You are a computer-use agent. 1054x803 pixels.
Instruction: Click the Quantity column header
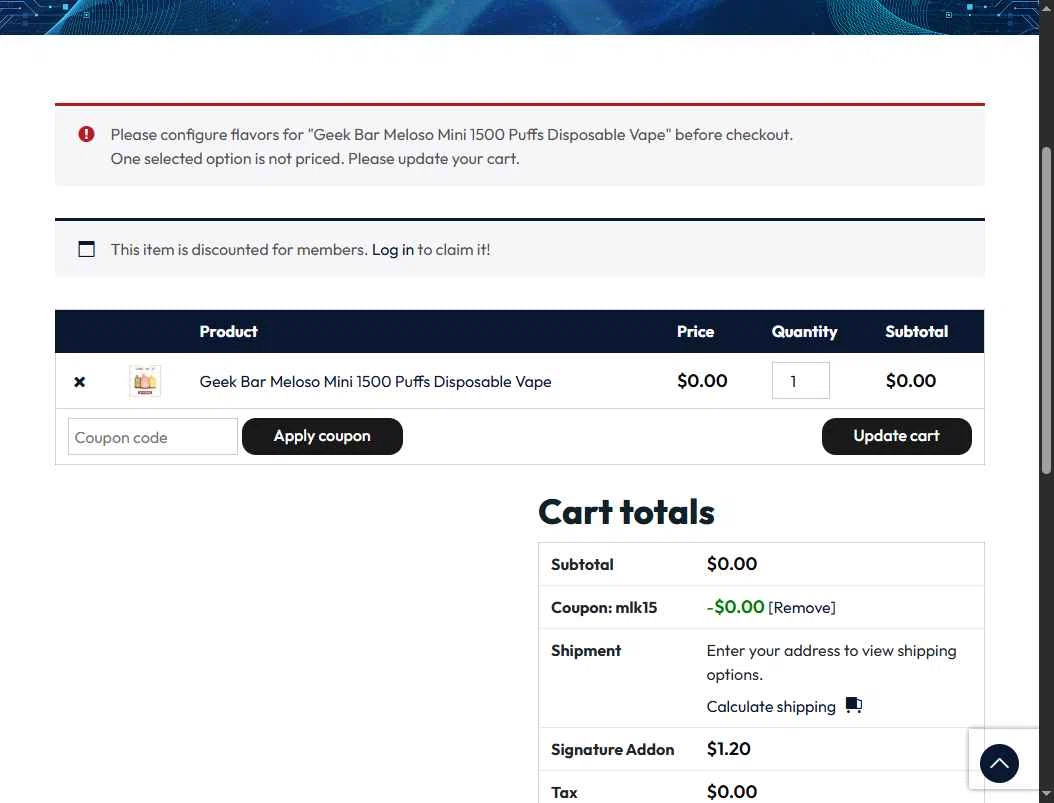(804, 331)
